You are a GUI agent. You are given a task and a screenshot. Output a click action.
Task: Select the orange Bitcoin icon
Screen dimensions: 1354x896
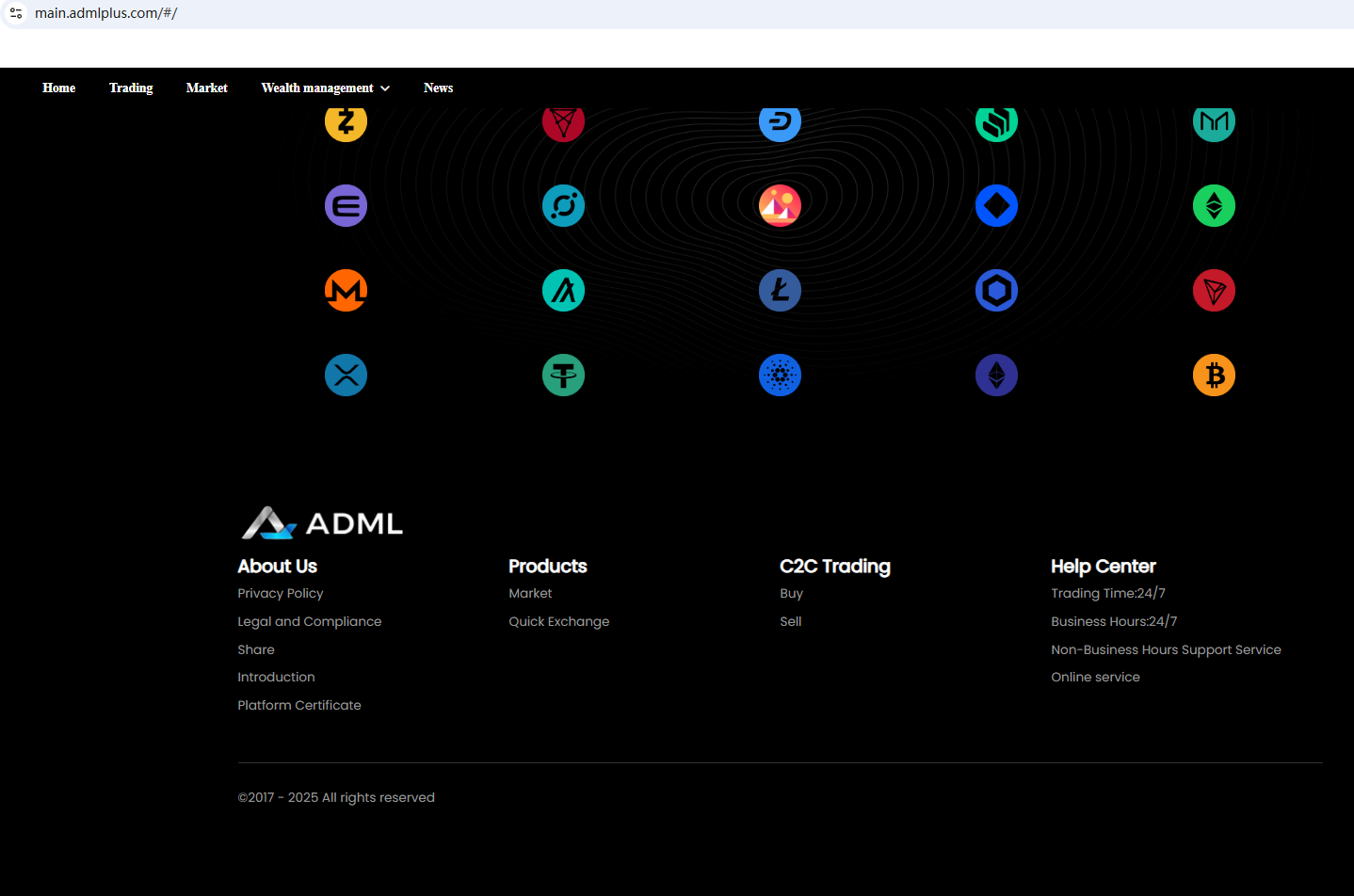[1214, 376]
